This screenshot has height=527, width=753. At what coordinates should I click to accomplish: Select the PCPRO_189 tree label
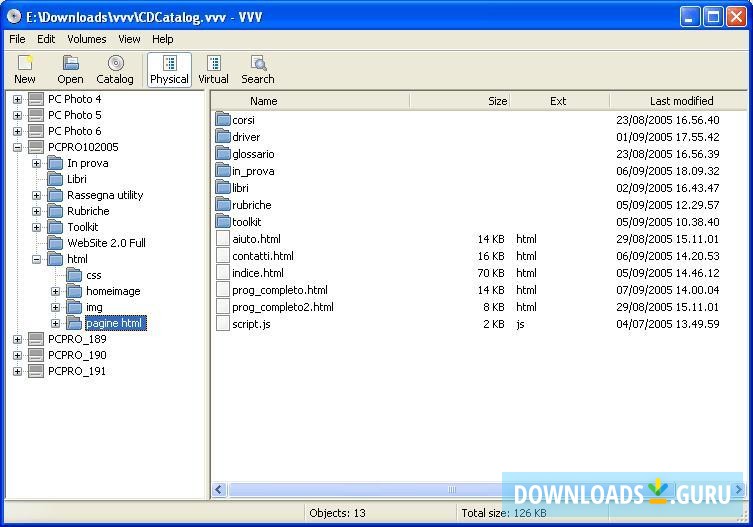click(77, 339)
